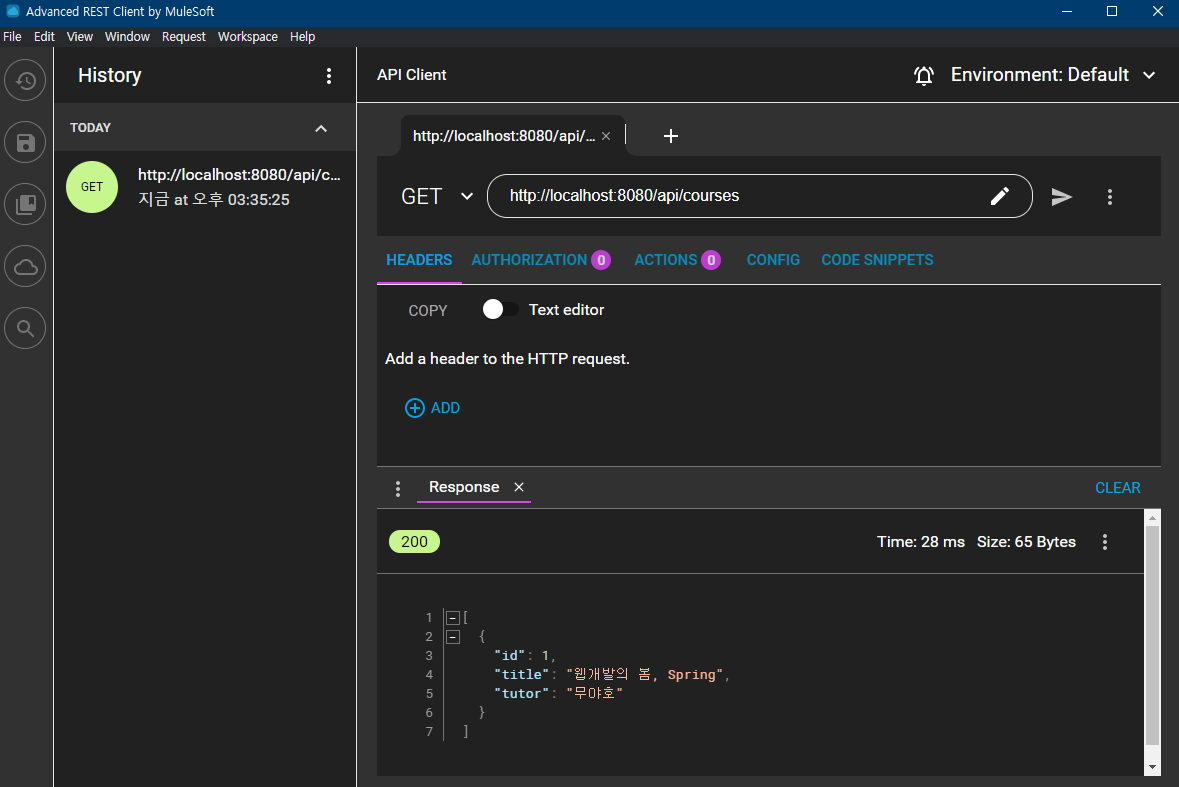This screenshot has width=1179, height=787.
Task: Open the response panel three-dot menu
Action: [398, 489]
